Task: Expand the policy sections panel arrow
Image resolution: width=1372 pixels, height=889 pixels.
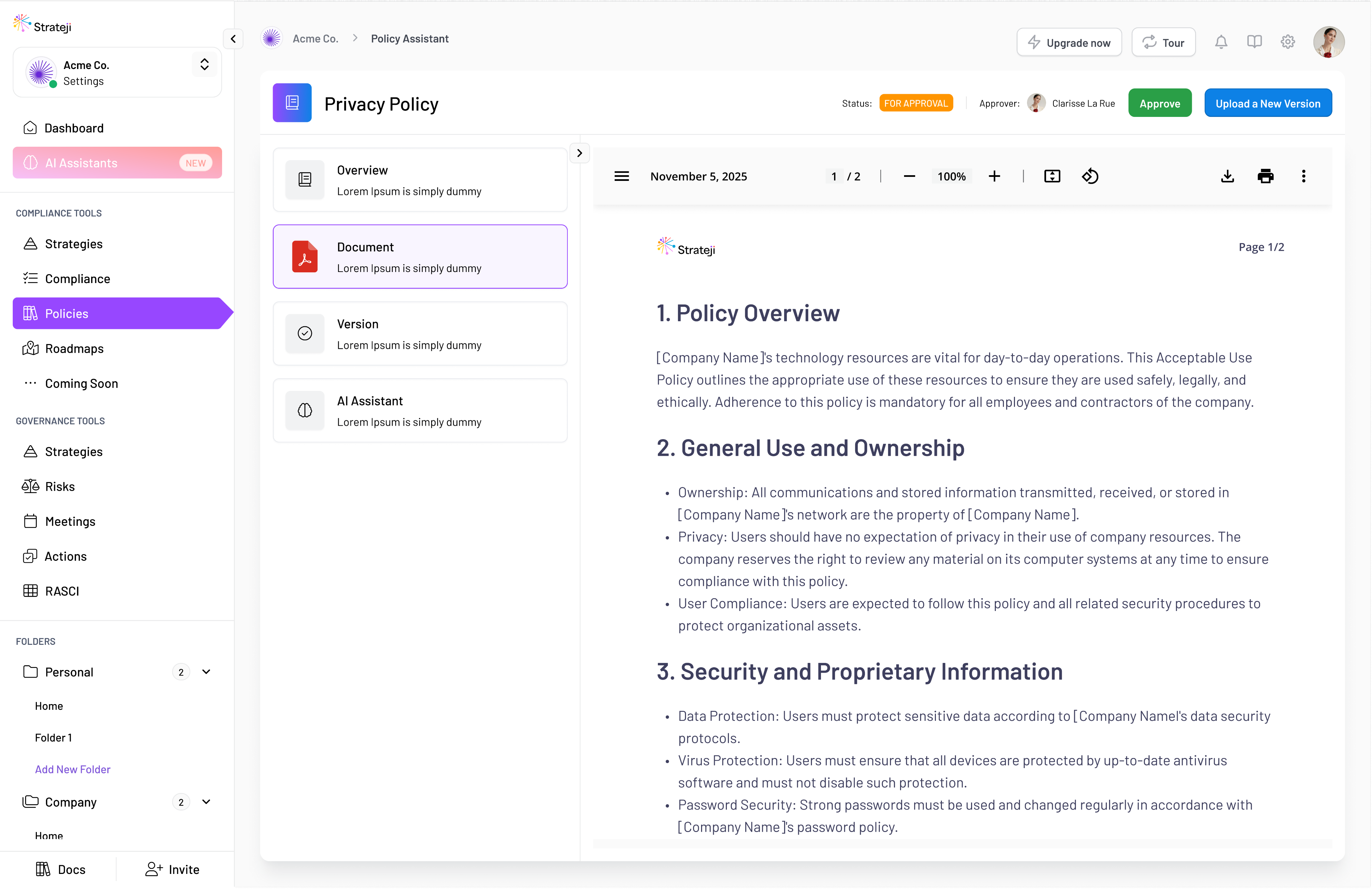Action: click(579, 153)
